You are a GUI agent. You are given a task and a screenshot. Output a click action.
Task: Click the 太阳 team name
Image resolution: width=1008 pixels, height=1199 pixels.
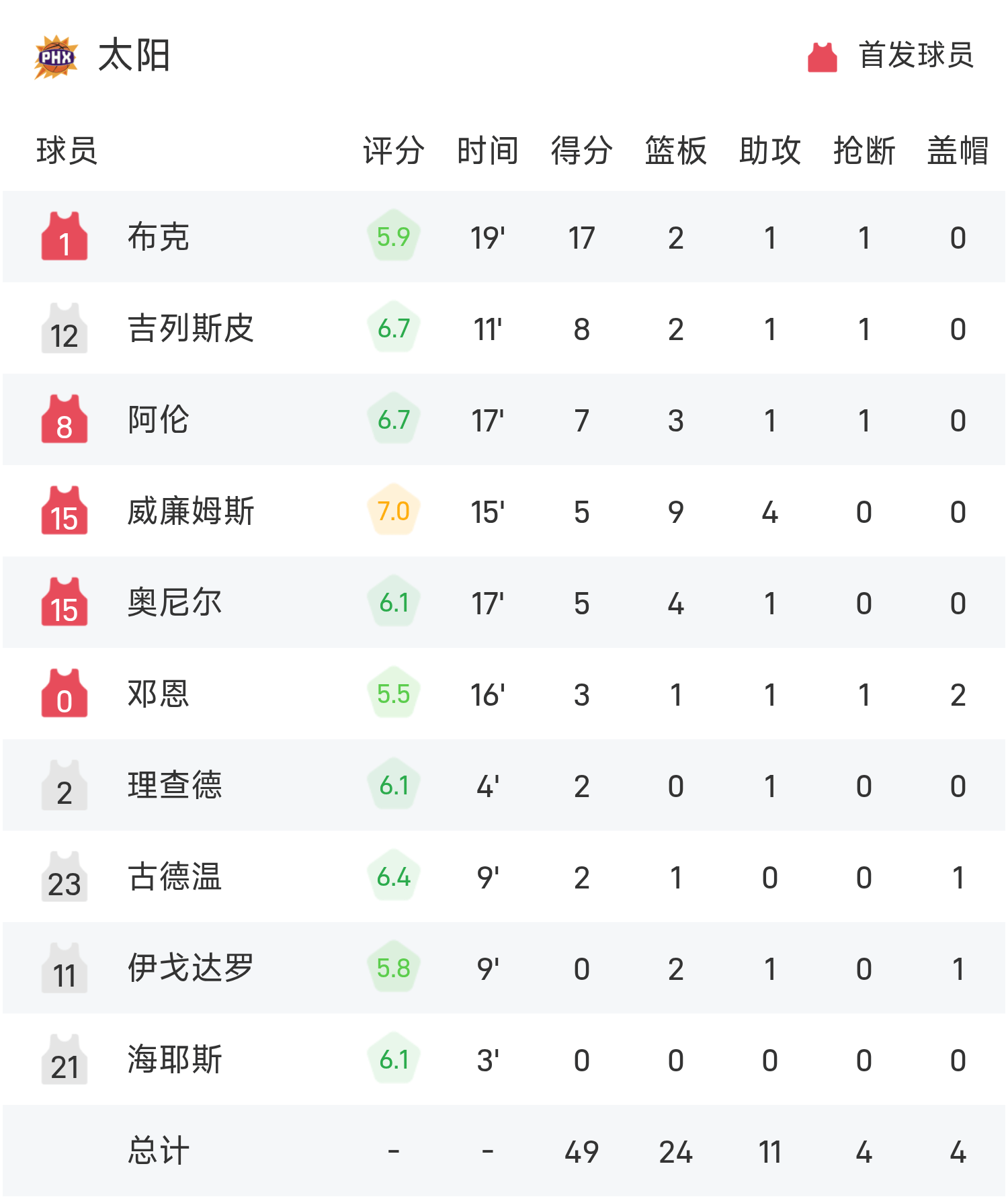coord(134,55)
